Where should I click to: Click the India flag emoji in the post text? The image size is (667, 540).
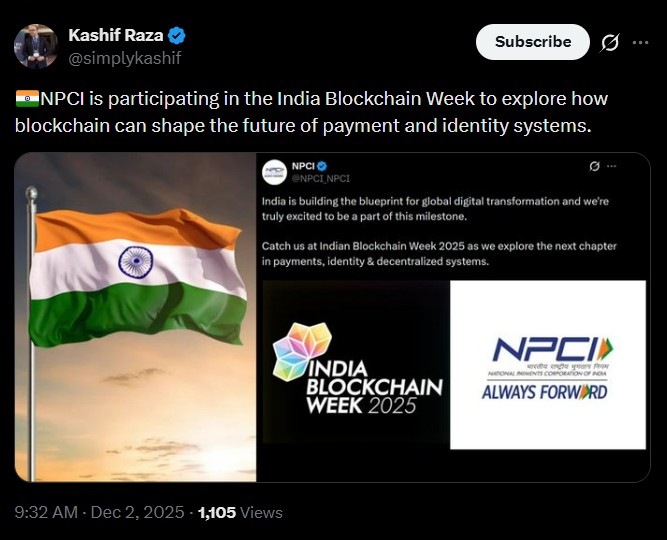(x=26, y=100)
